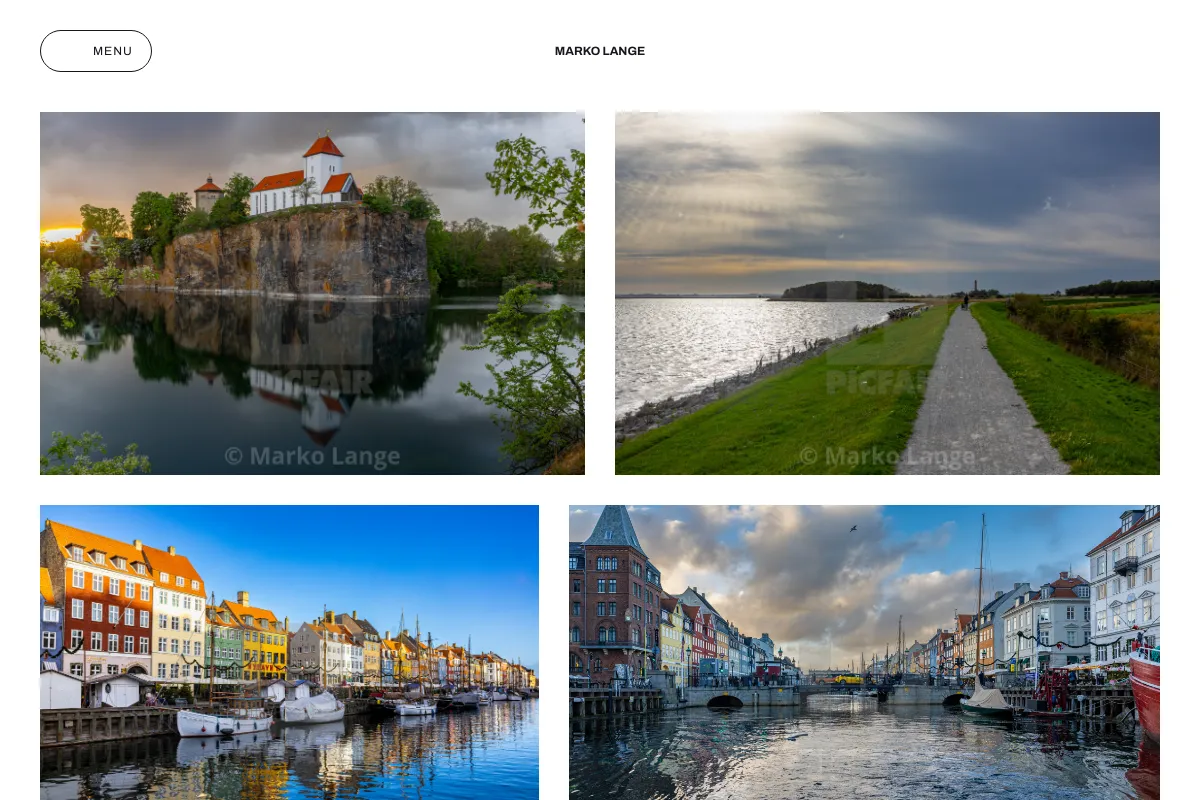
Task: Open the coastal footpath photo
Action: pyautogui.click(x=887, y=293)
